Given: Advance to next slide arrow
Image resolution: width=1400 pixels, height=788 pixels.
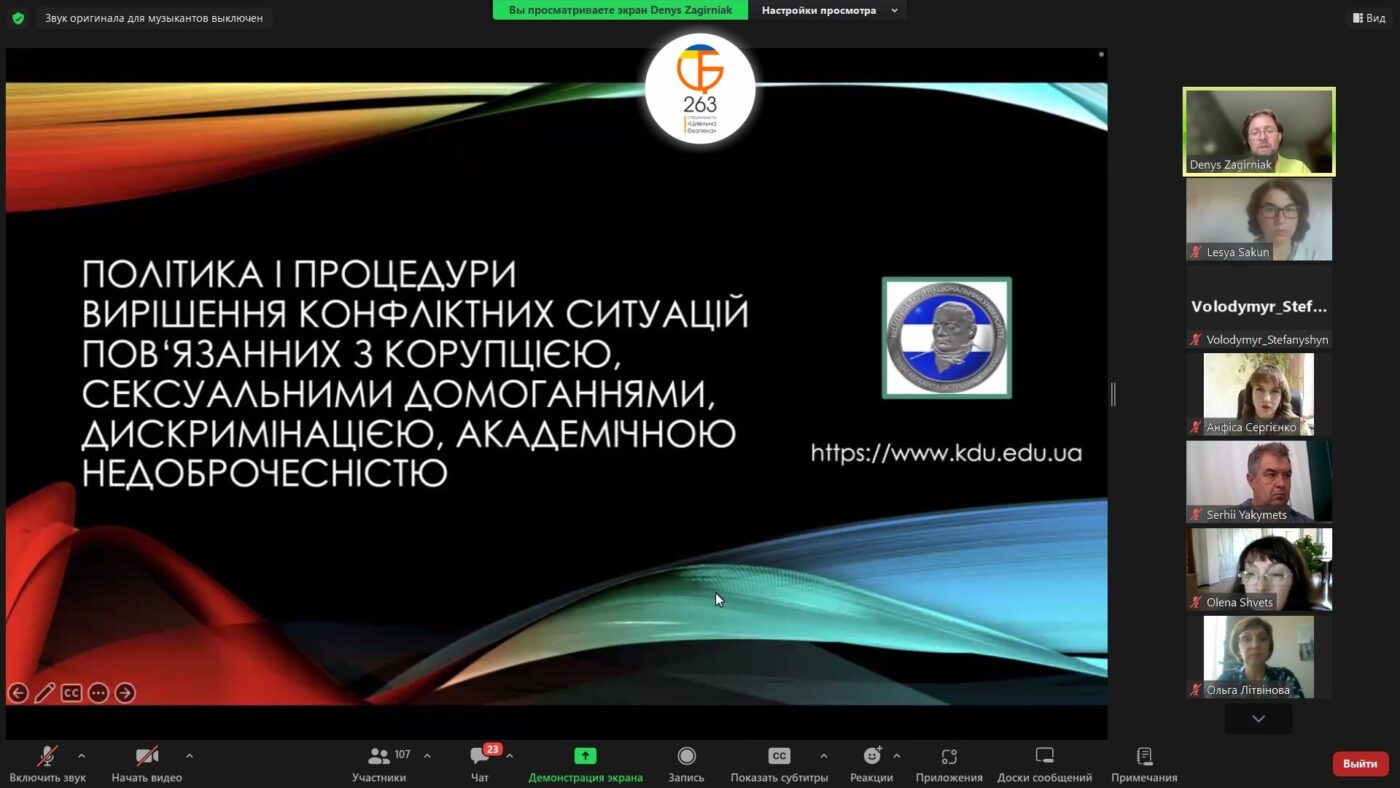Looking at the screenshot, I should coord(125,692).
